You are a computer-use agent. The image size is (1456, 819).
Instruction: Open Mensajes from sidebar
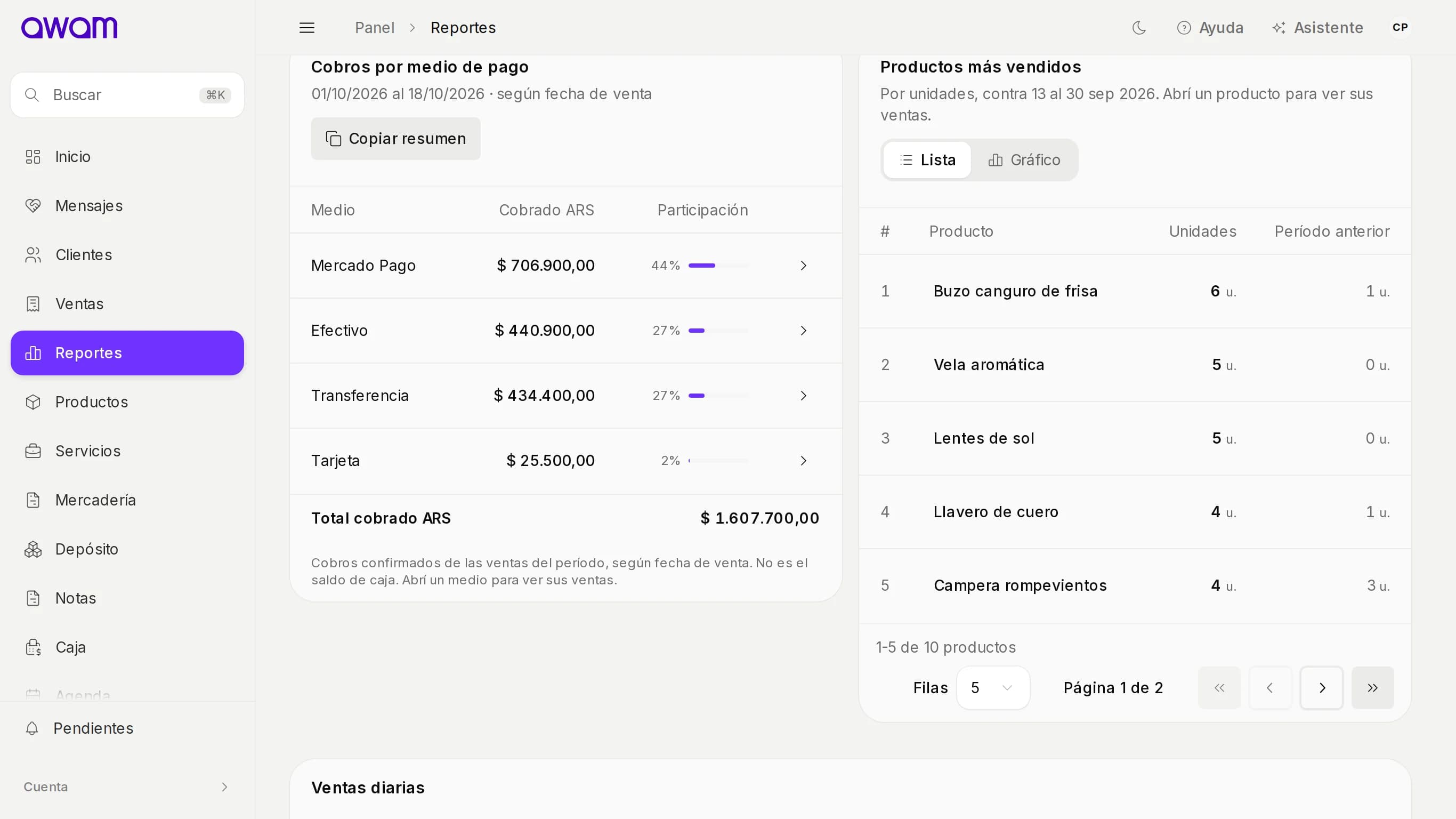(x=127, y=206)
